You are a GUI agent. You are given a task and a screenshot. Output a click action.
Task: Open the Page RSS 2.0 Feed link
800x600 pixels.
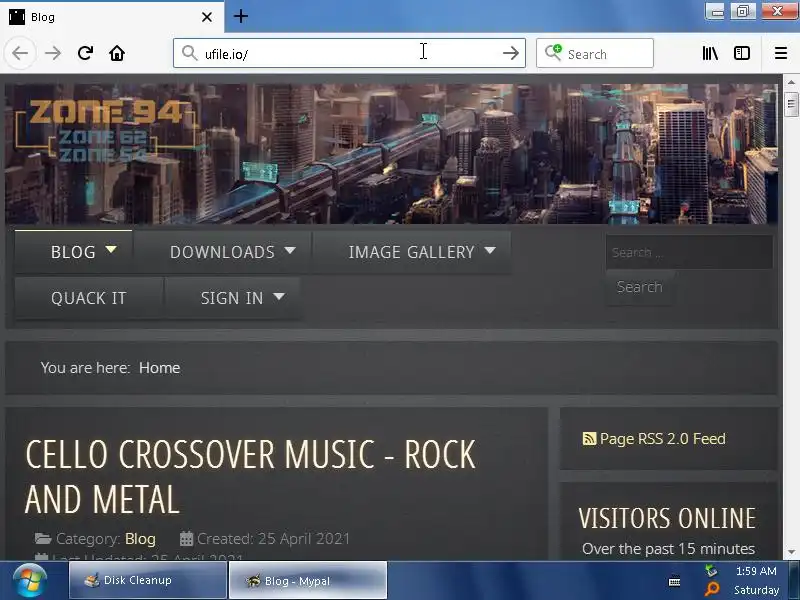662,439
